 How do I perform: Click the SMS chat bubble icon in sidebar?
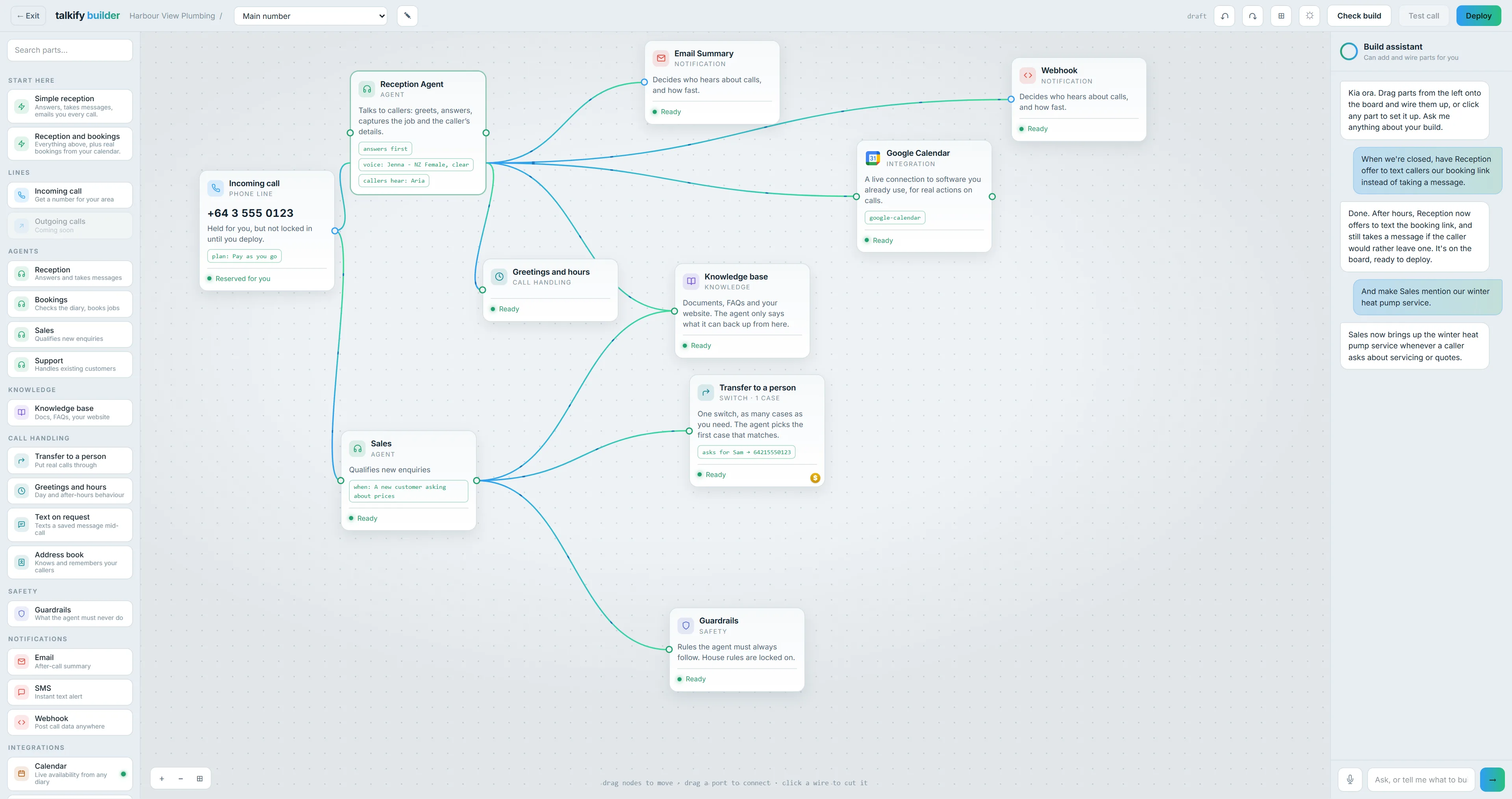point(22,692)
